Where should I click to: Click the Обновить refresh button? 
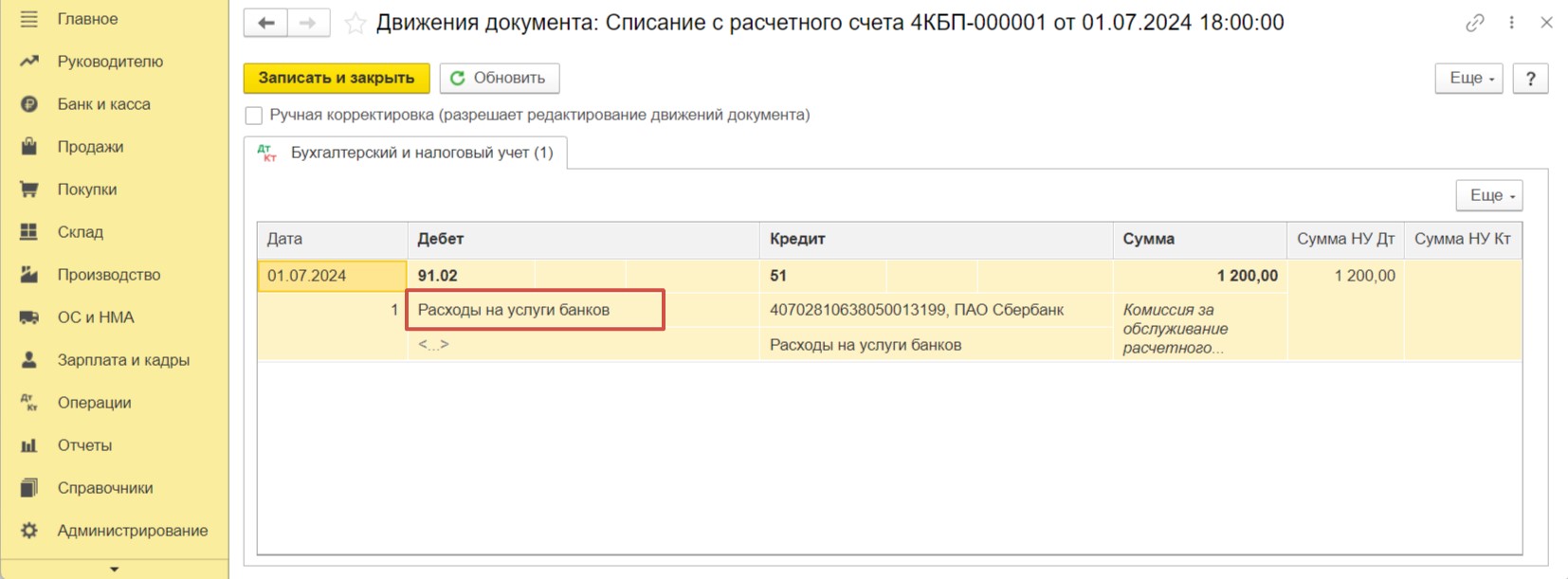(500, 79)
